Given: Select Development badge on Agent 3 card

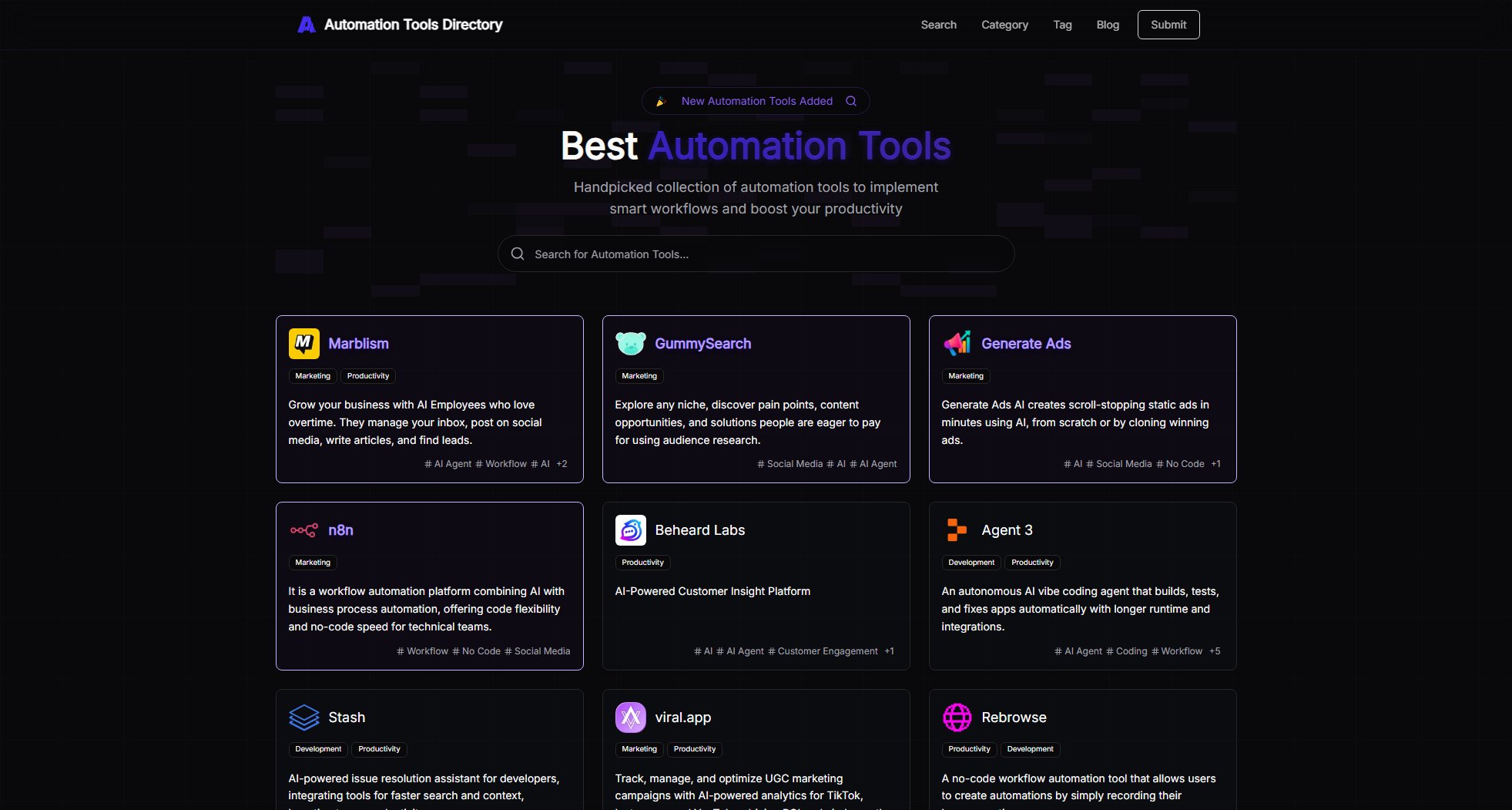Looking at the screenshot, I should click(971, 563).
